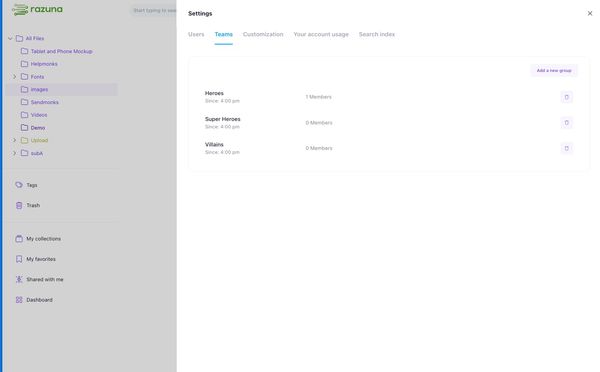Open Tags in the sidebar
The width and height of the screenshot is (600, 372).
[32, 185]
